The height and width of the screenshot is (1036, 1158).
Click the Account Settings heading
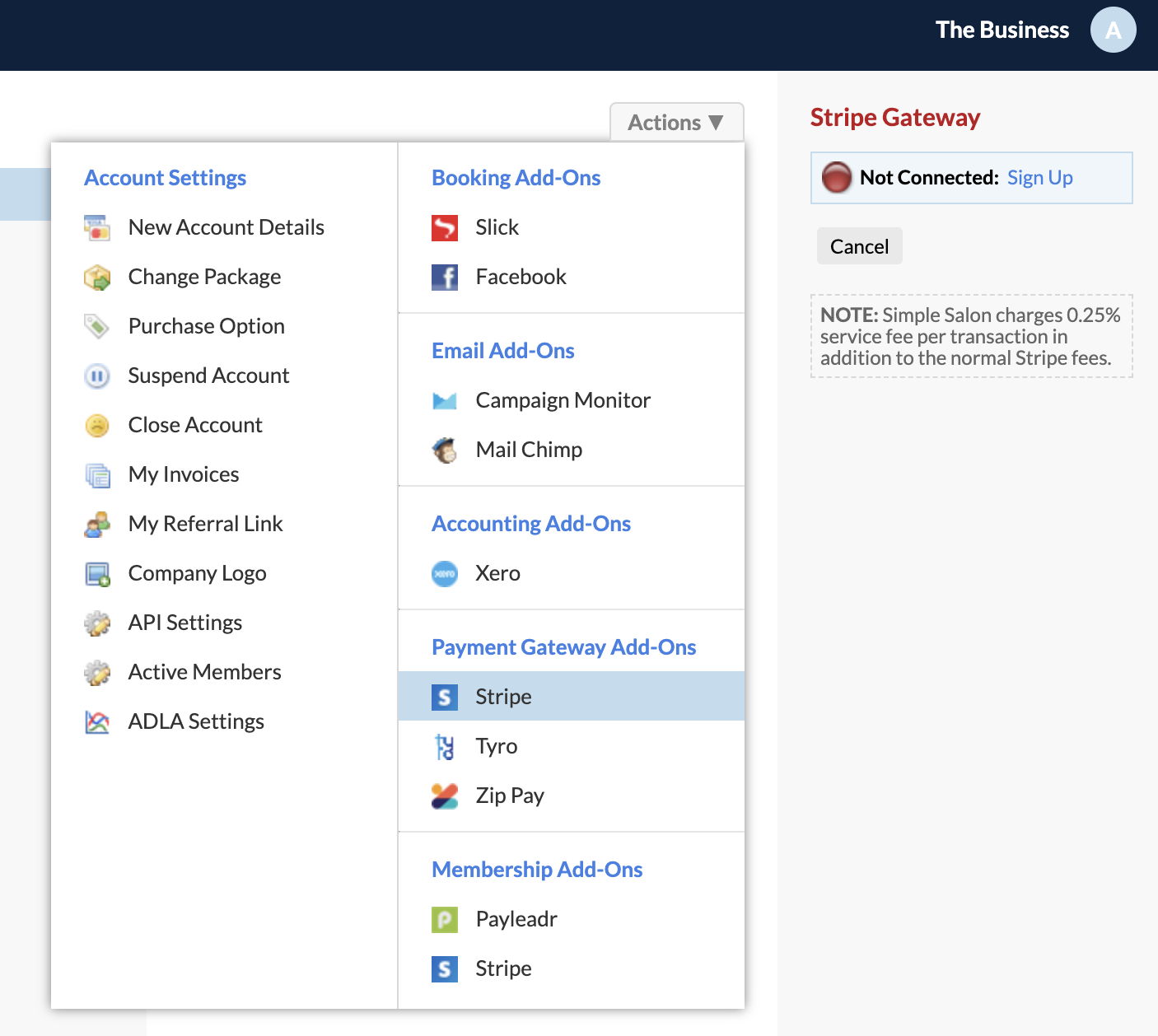(x=166, y=178)
